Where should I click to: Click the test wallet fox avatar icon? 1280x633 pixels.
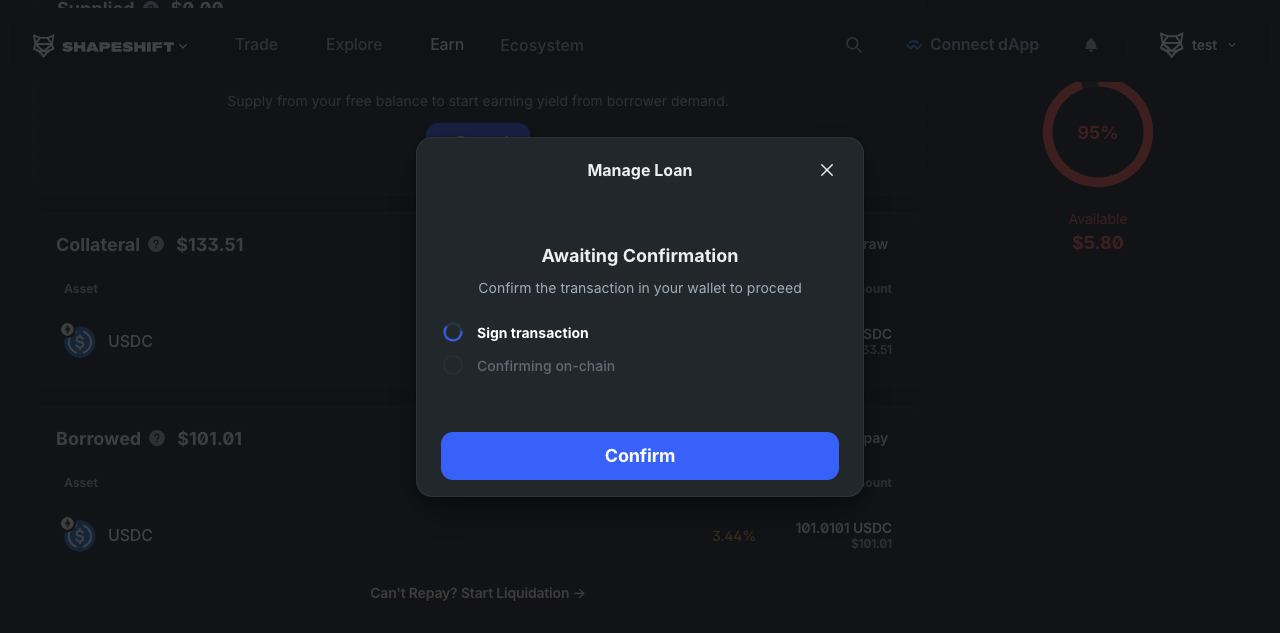[1171, 45]
